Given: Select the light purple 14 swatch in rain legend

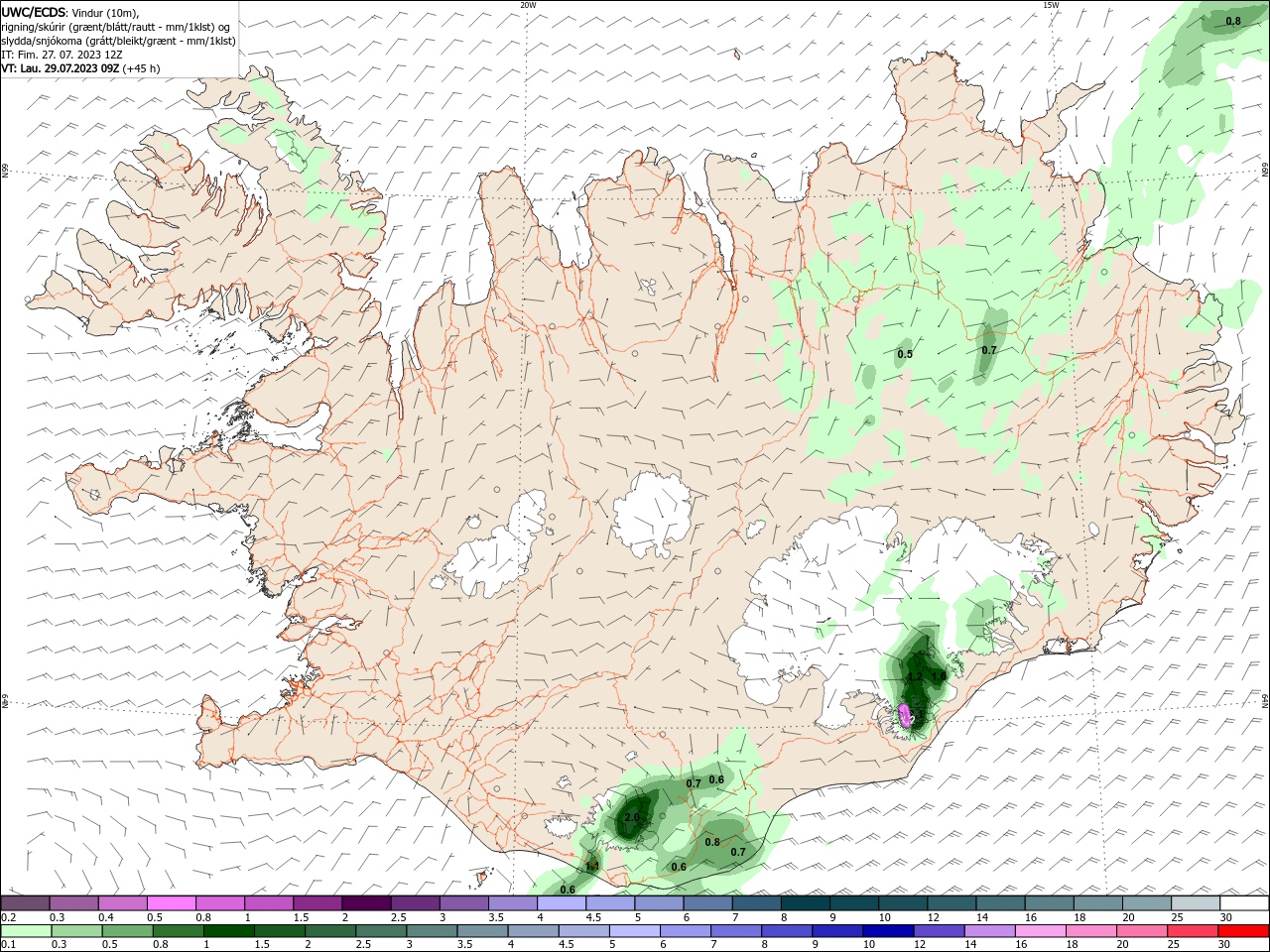Looking at the screenshot, I should click(990, 931).
